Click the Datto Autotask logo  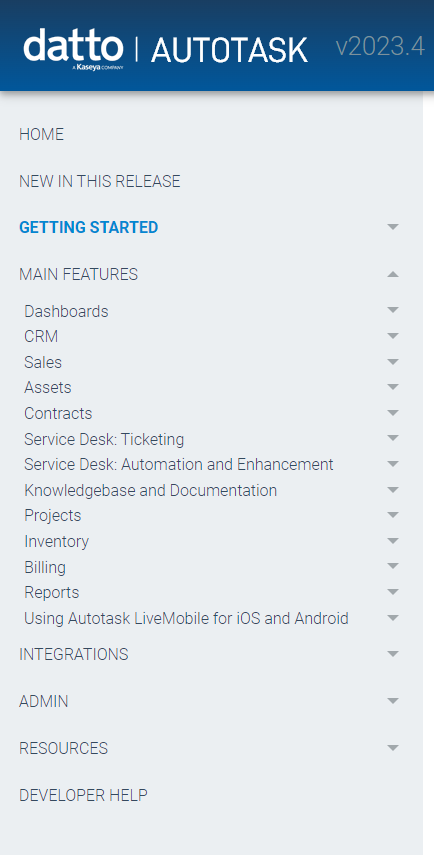[165, 49]
